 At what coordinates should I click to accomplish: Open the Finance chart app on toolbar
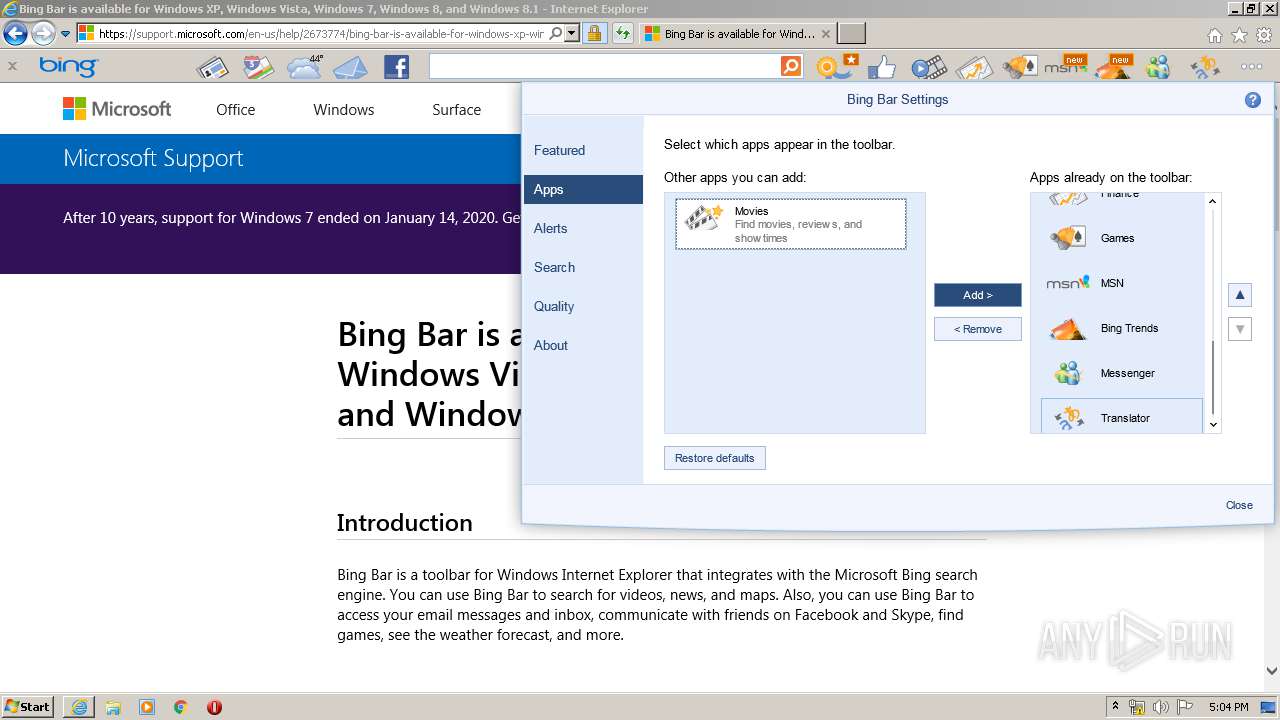(x=973, y=68)
